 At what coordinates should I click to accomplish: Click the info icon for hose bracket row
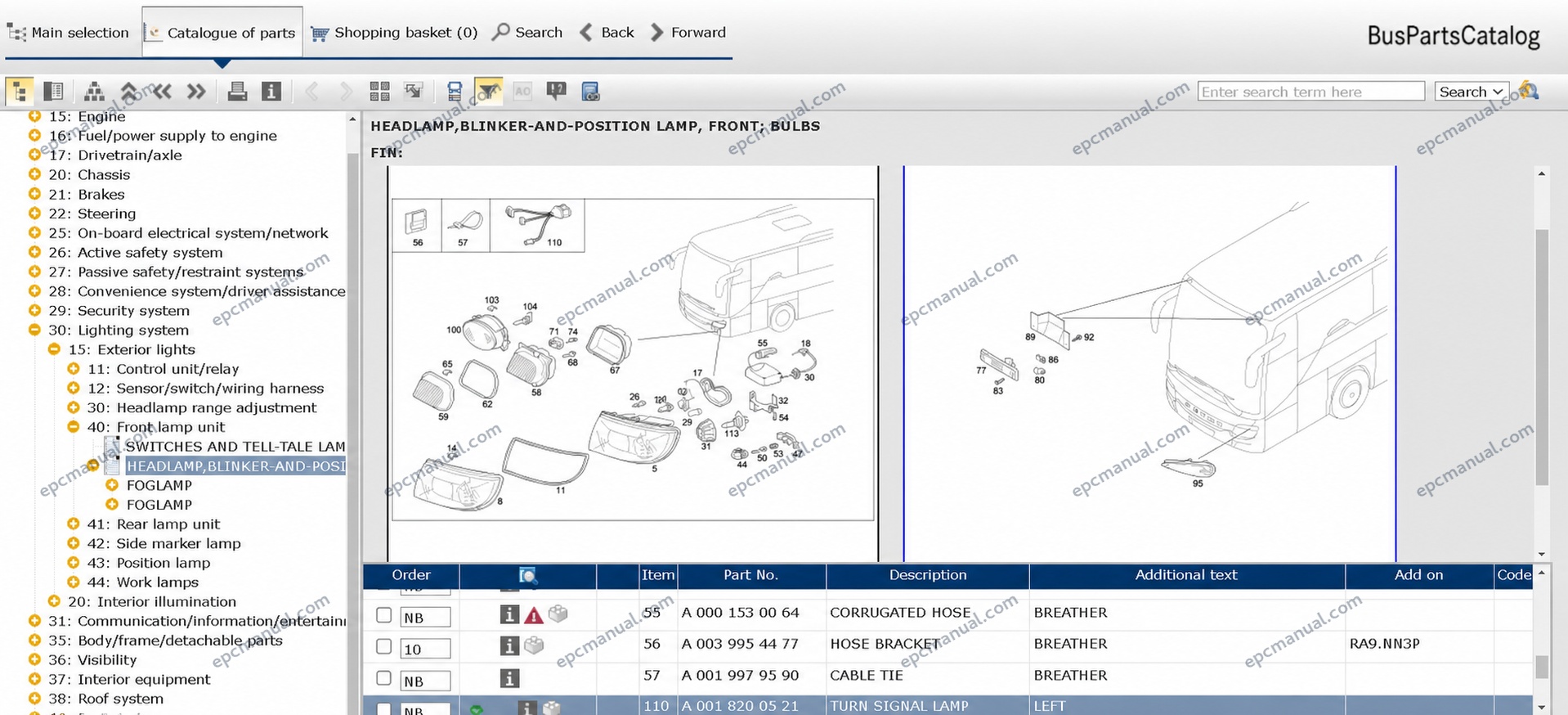point(509,645)
